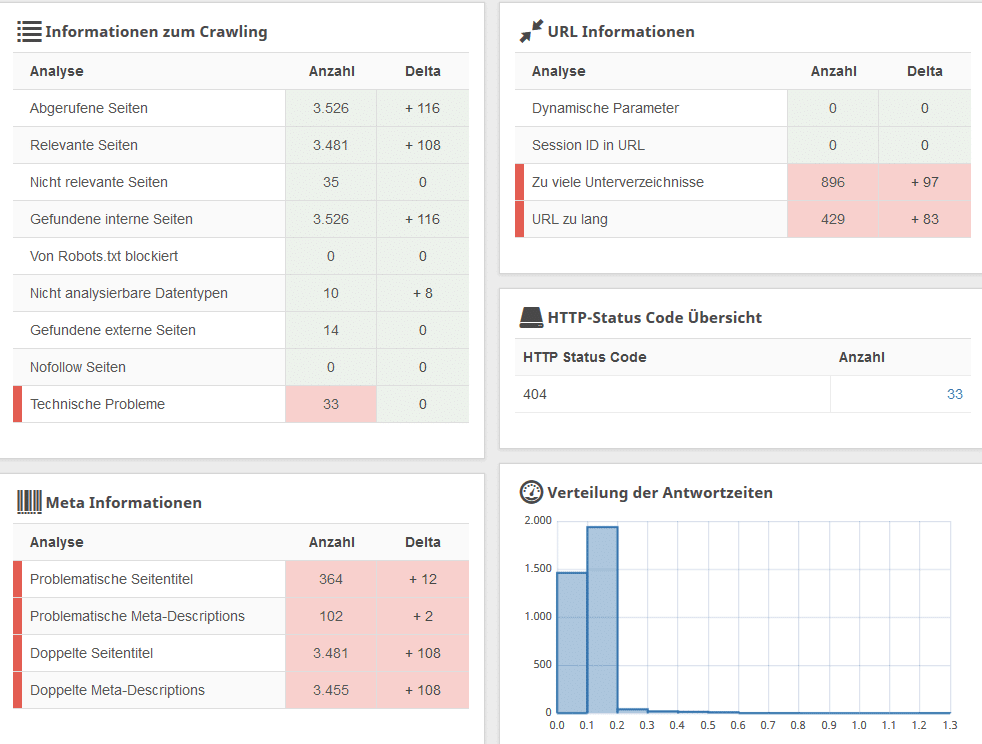The image size is (982, 744).
Task: Click the 1.3 x-axis label on the chart
Action: pos(950,725)
